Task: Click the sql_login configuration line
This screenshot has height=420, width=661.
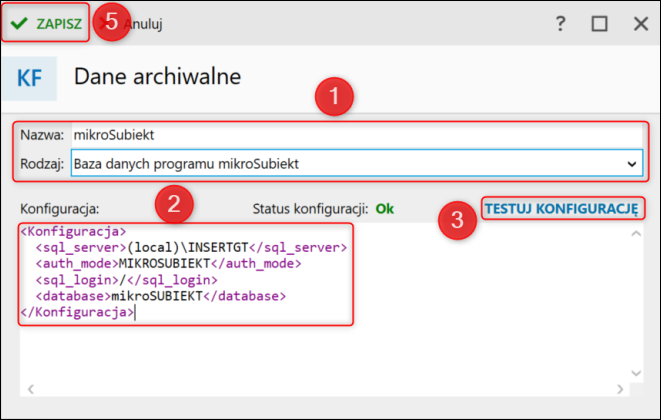Action: [126, 280]
